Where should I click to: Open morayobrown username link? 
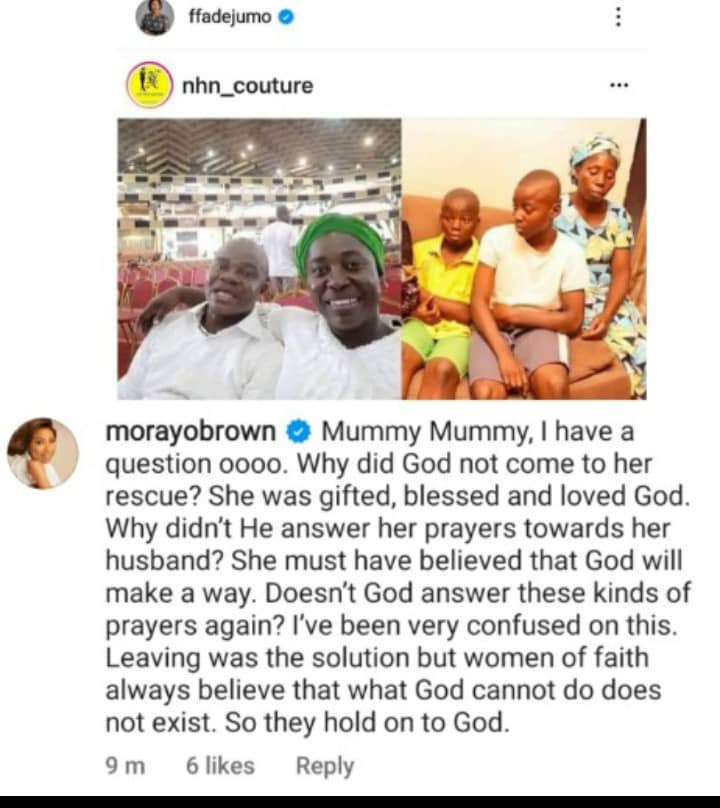(x=191, y=431)
